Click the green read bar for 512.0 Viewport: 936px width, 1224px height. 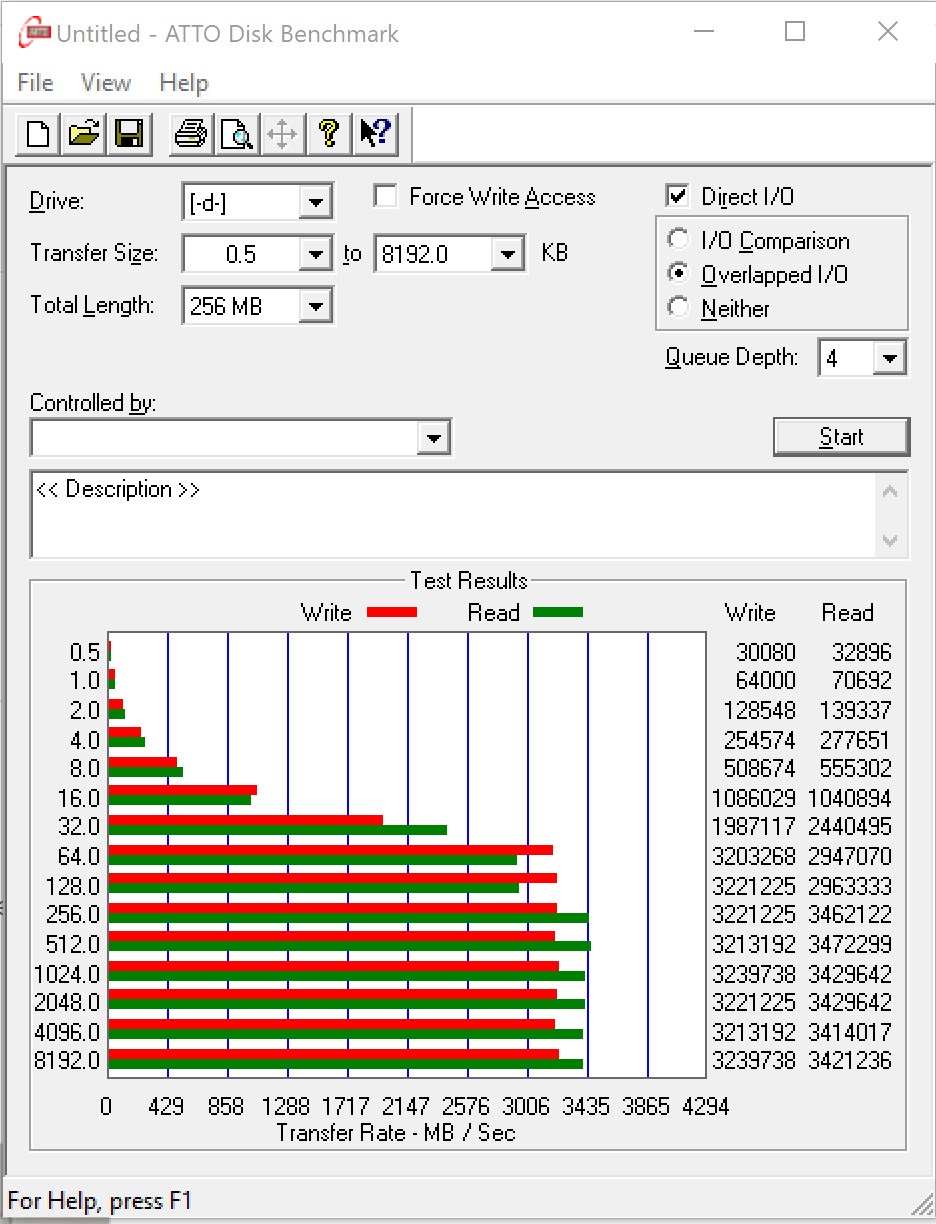[349, 945]
